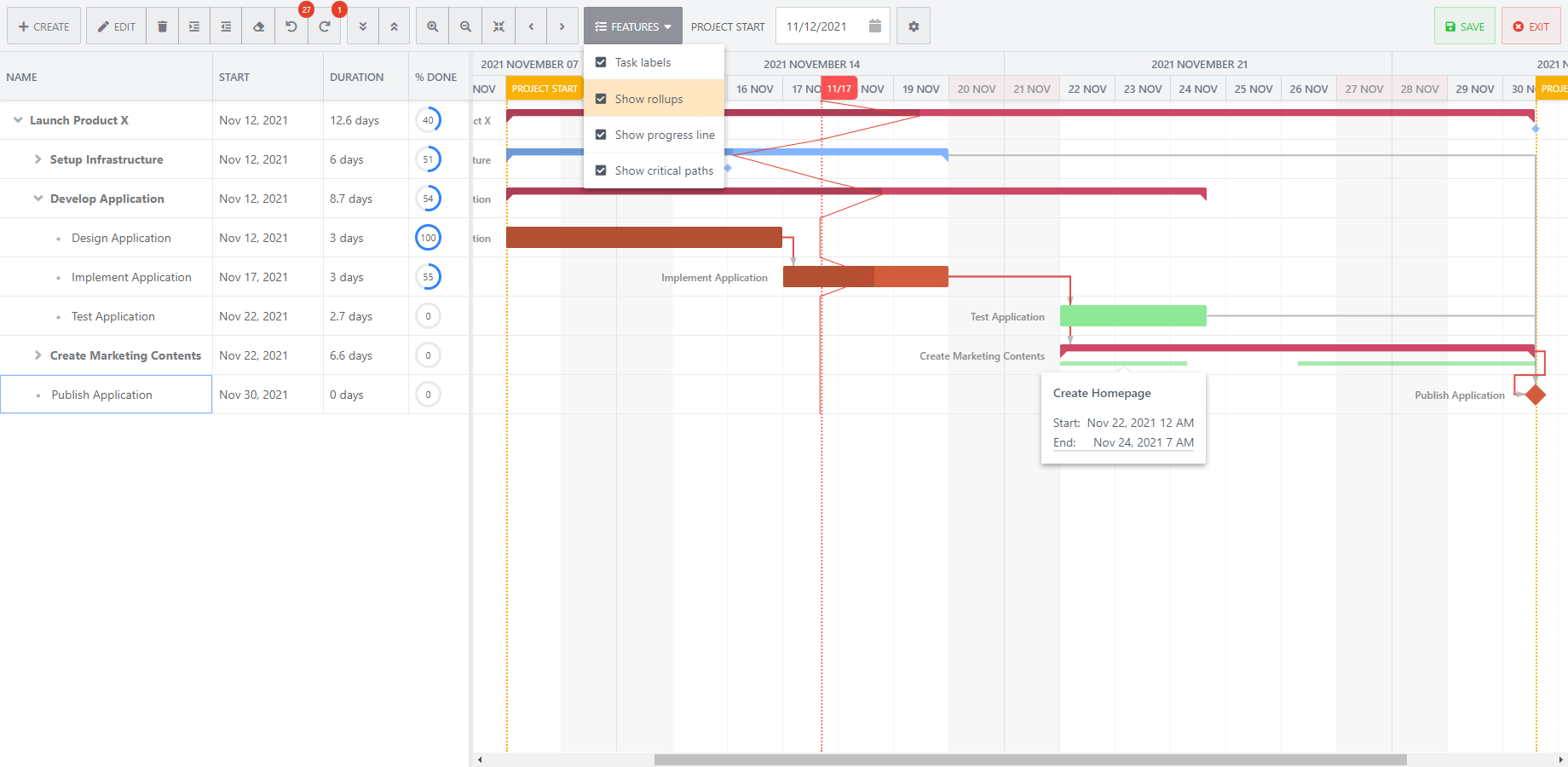Image resolution: width=1568 pixels, height=767 pixels.
Task: Move timeline to previous period
Action: [x=531, y=26]
